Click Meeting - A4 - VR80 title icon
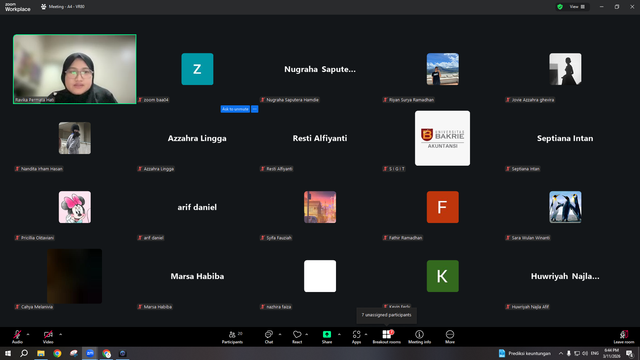This screenshot has height=360, width=640. pyautogui.click(x=43, y=7)
